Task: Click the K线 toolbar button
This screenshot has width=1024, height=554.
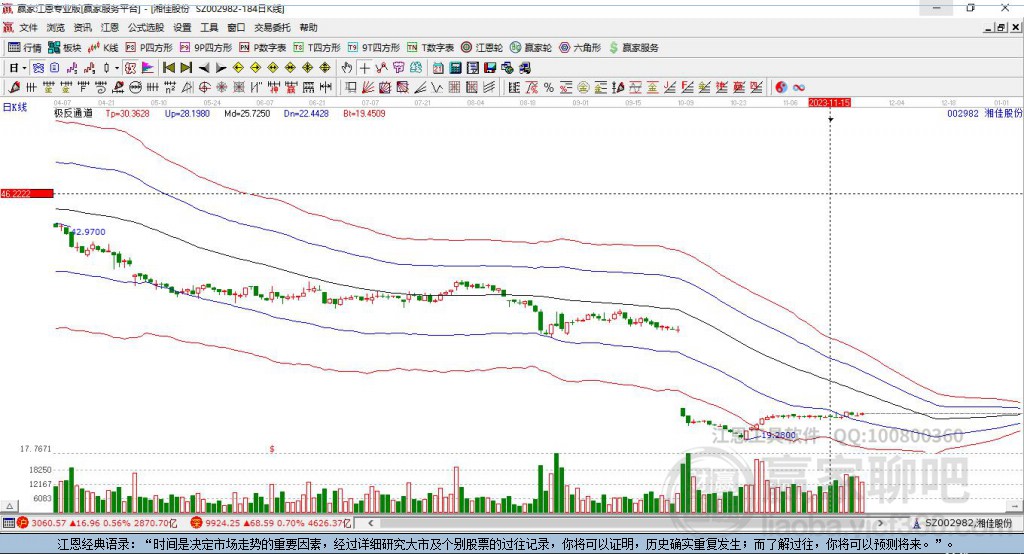Action: pos(103,48)
